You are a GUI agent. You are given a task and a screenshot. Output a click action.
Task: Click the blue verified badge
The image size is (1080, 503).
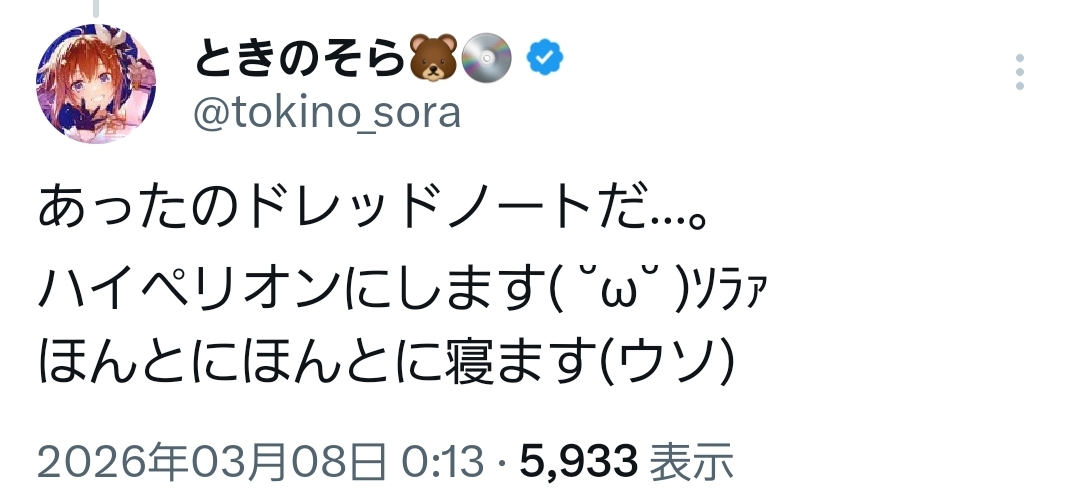click(x=545, y=60)
